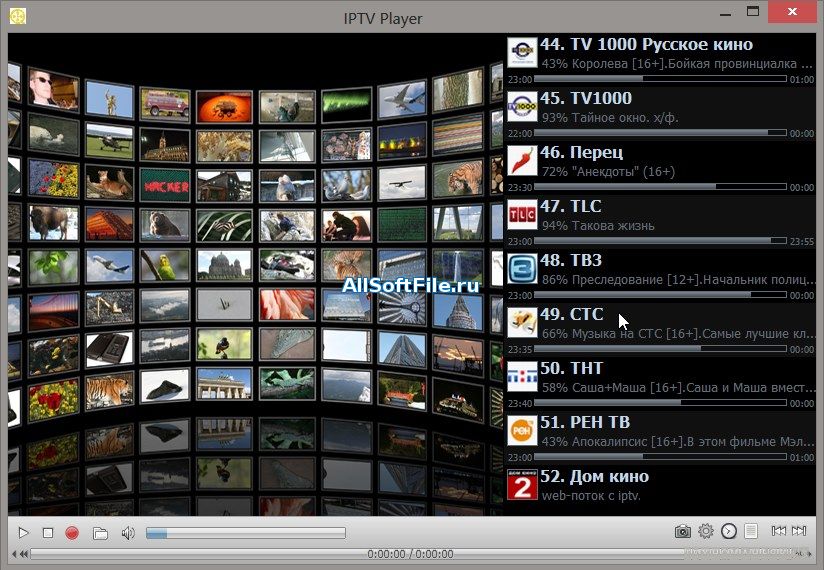Start recording with the red Record button

pos(72,533)
